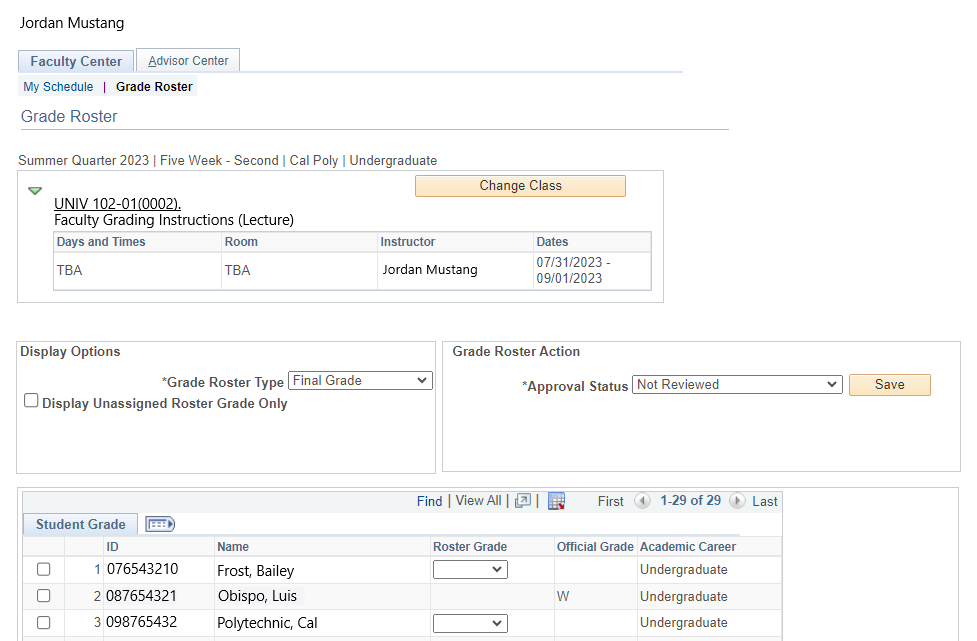Select the Student Grade tab
This screenshot has height=641, width=977.
(x=81, y=524)
